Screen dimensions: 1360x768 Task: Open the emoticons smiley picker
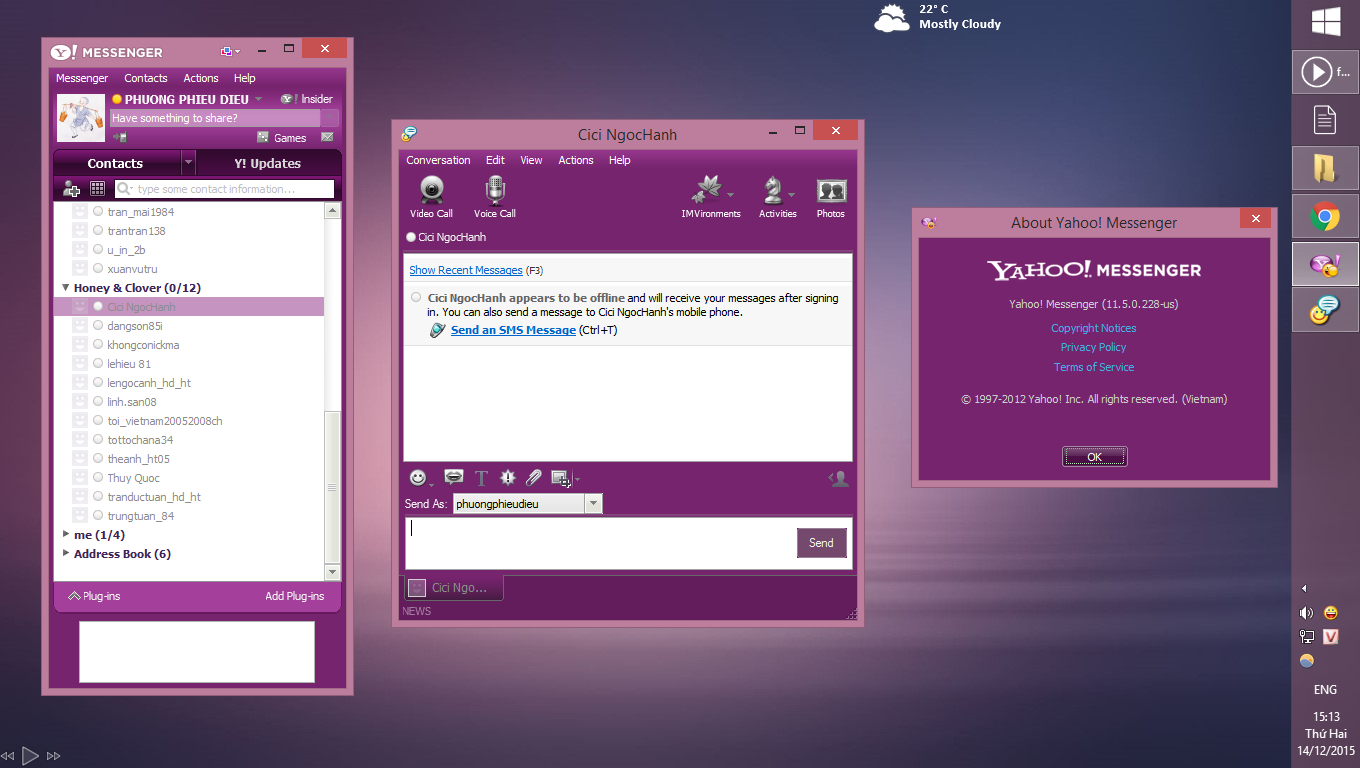418,478
